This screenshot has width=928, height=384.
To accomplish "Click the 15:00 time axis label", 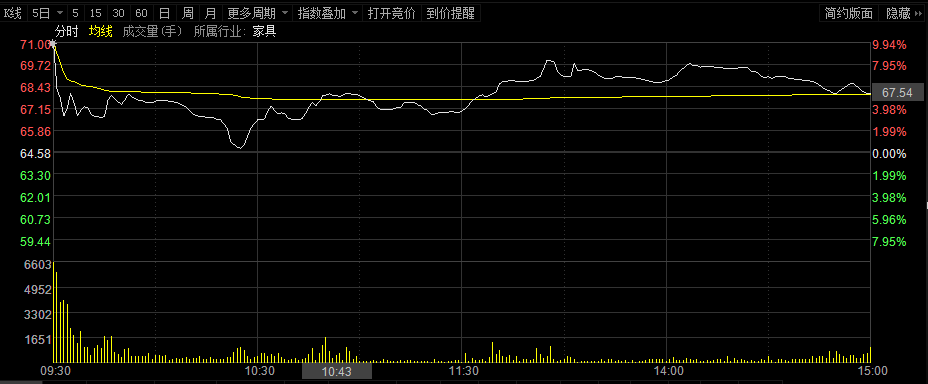I will 873,371.
